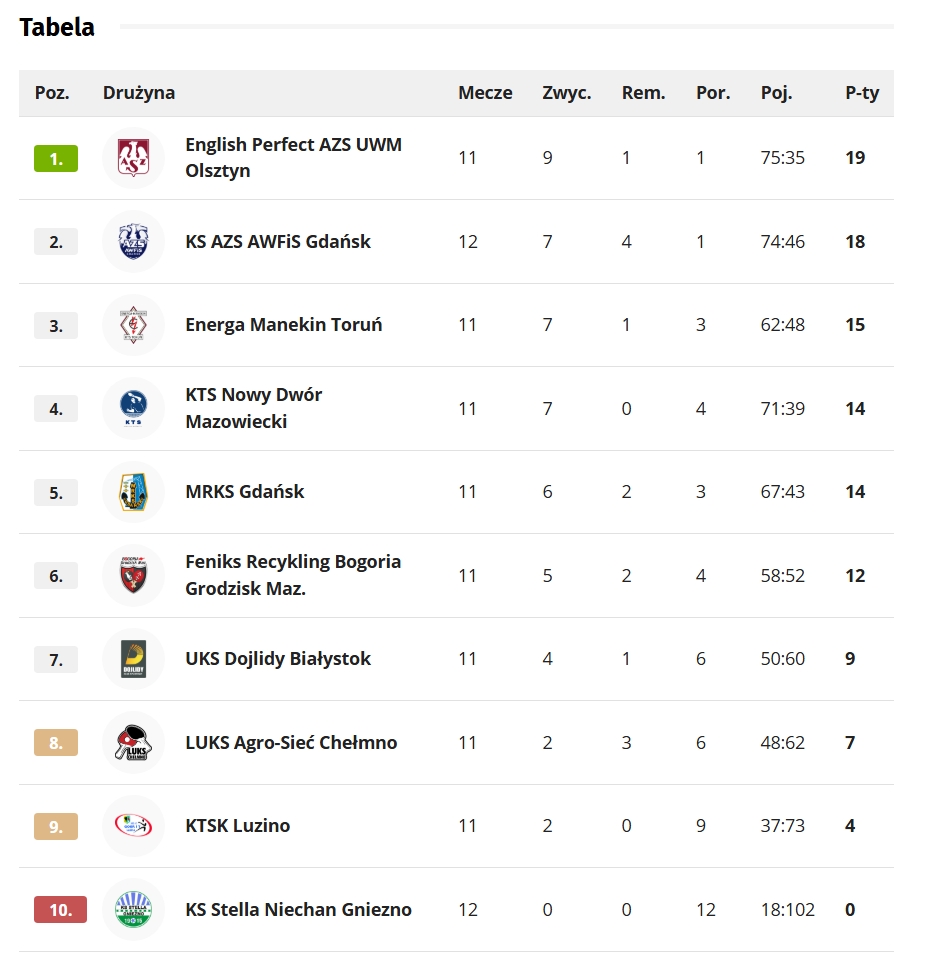937x968 pixels.
Task: Click the Zwyc. column header
Action: (x=567, y=93)
